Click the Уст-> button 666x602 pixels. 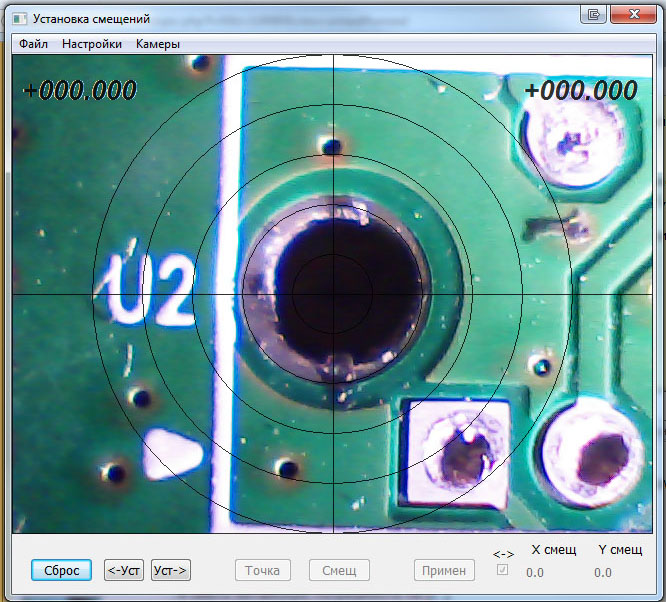171,570
